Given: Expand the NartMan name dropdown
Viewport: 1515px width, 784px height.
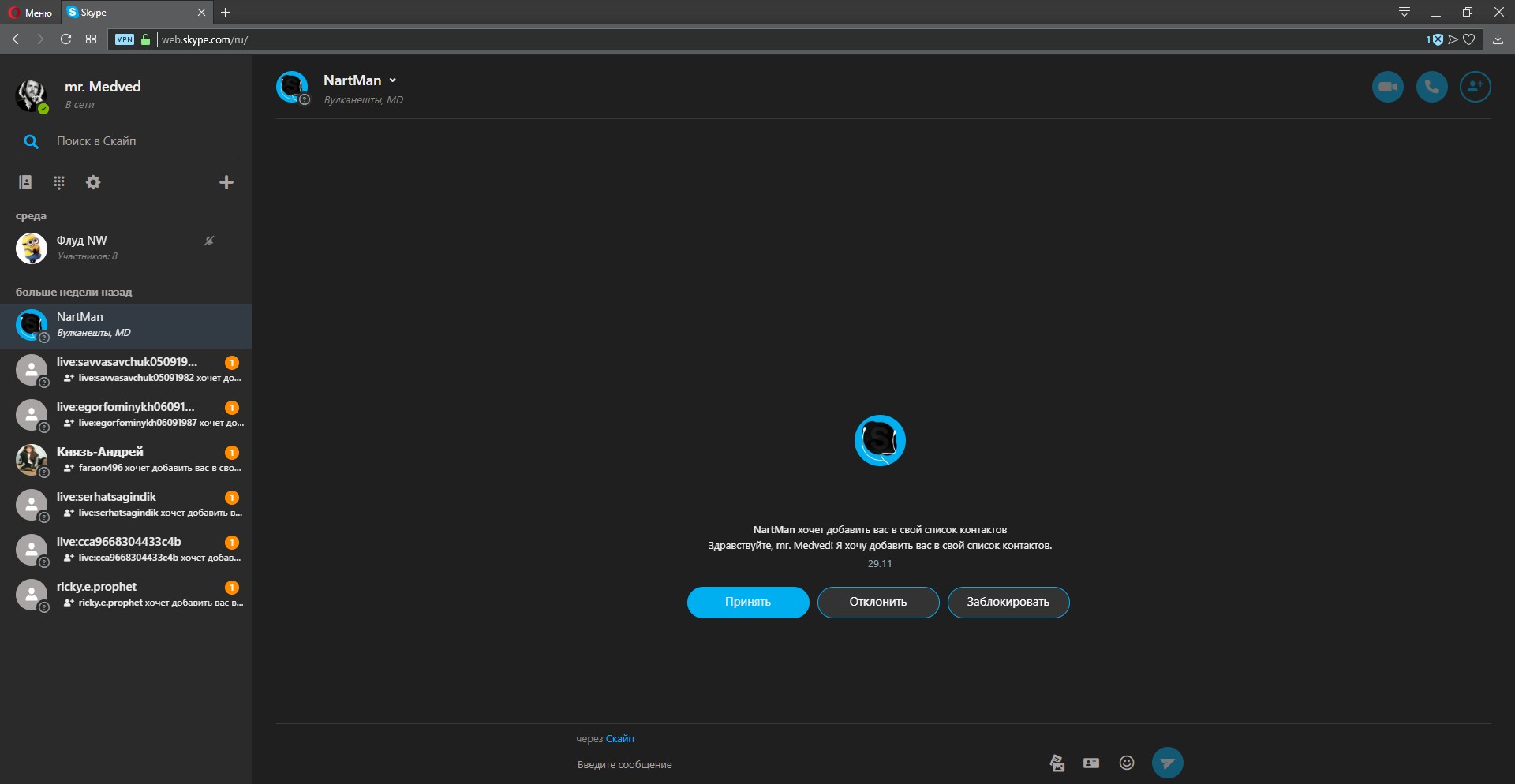Looking at the screenshot, I should click(x=392, y=80).
